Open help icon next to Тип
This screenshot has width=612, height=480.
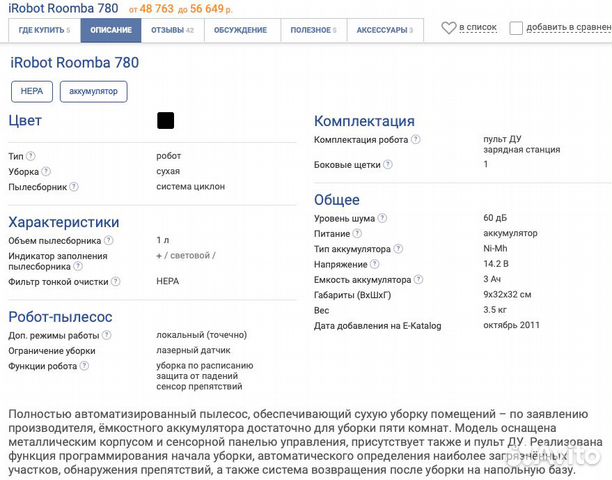[30, 156]
